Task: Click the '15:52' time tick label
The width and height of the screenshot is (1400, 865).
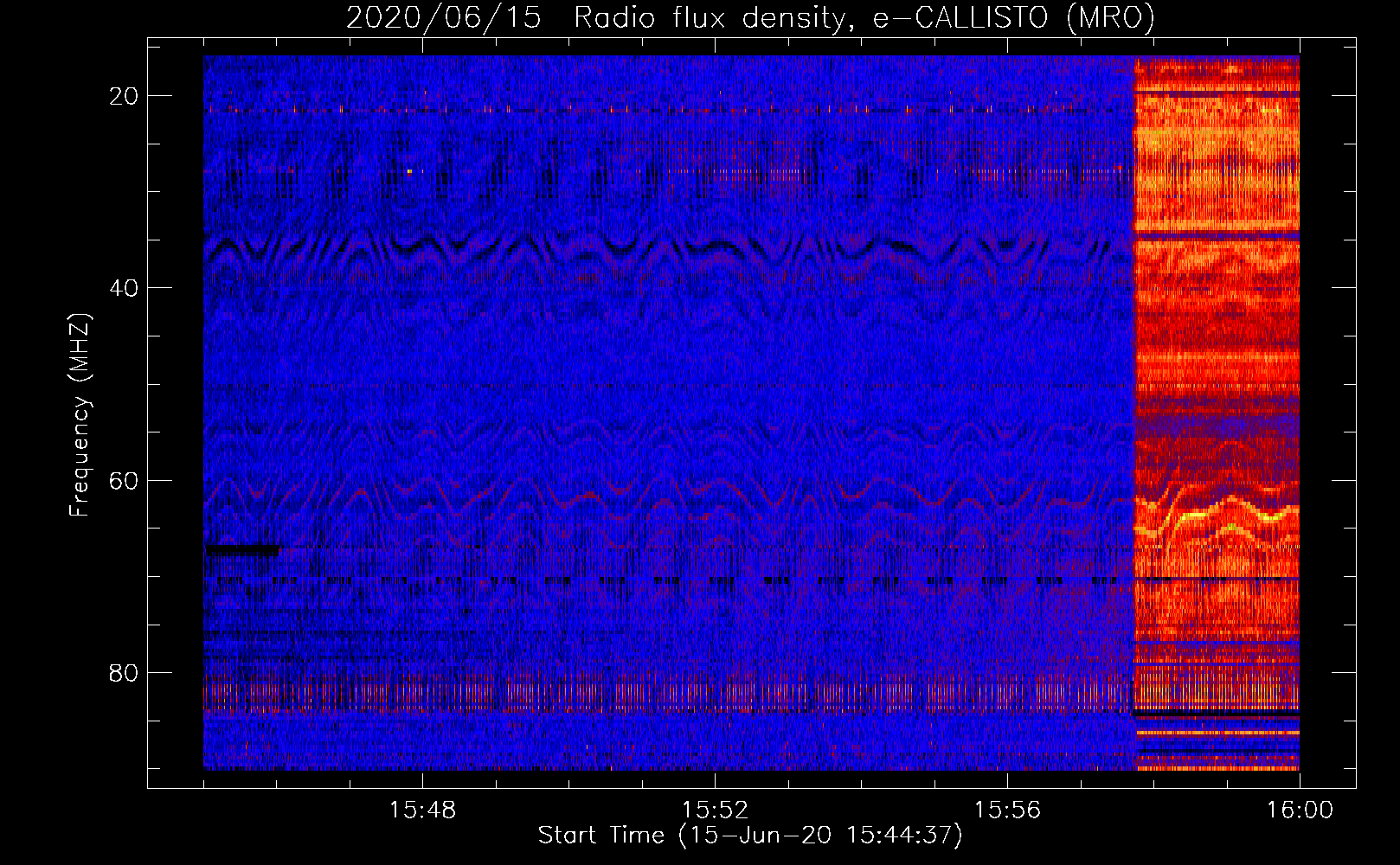Action: pyautogui.click(x=716, y=811)
